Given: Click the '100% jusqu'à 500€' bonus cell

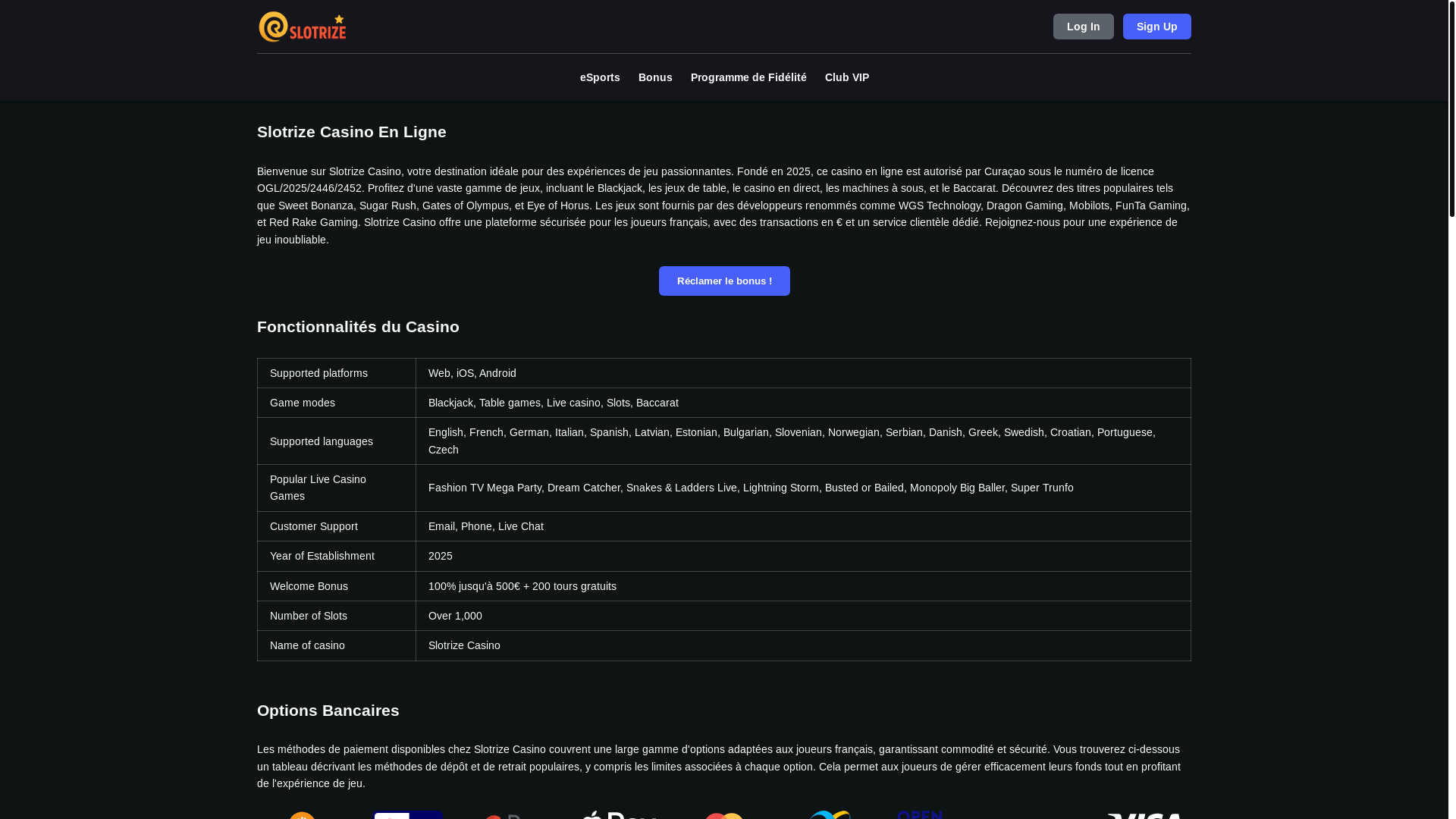Looking at the screenshot, I should pyautogui.click(x=803, y=586).
